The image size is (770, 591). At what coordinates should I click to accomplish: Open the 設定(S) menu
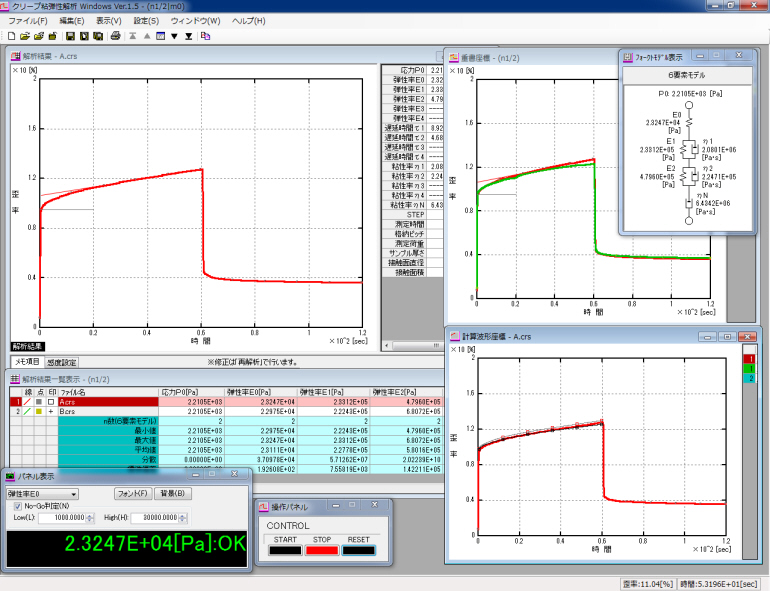click(146, 20)
